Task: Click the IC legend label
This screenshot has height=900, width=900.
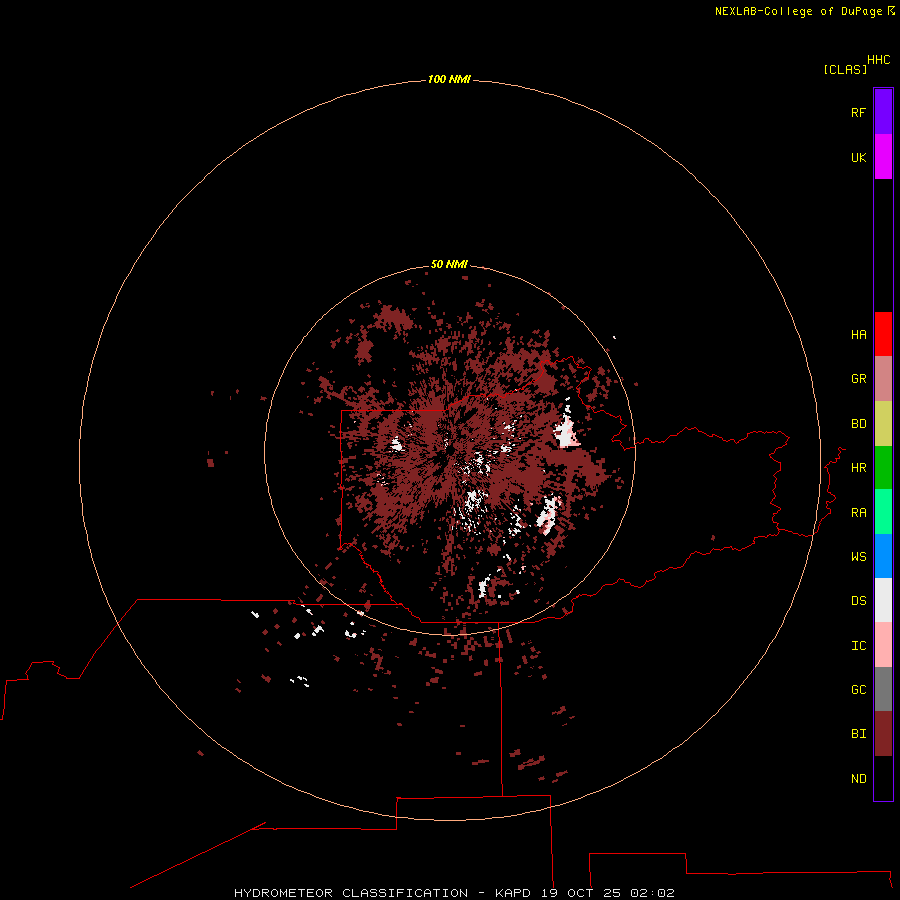Action: pos(858,646)
